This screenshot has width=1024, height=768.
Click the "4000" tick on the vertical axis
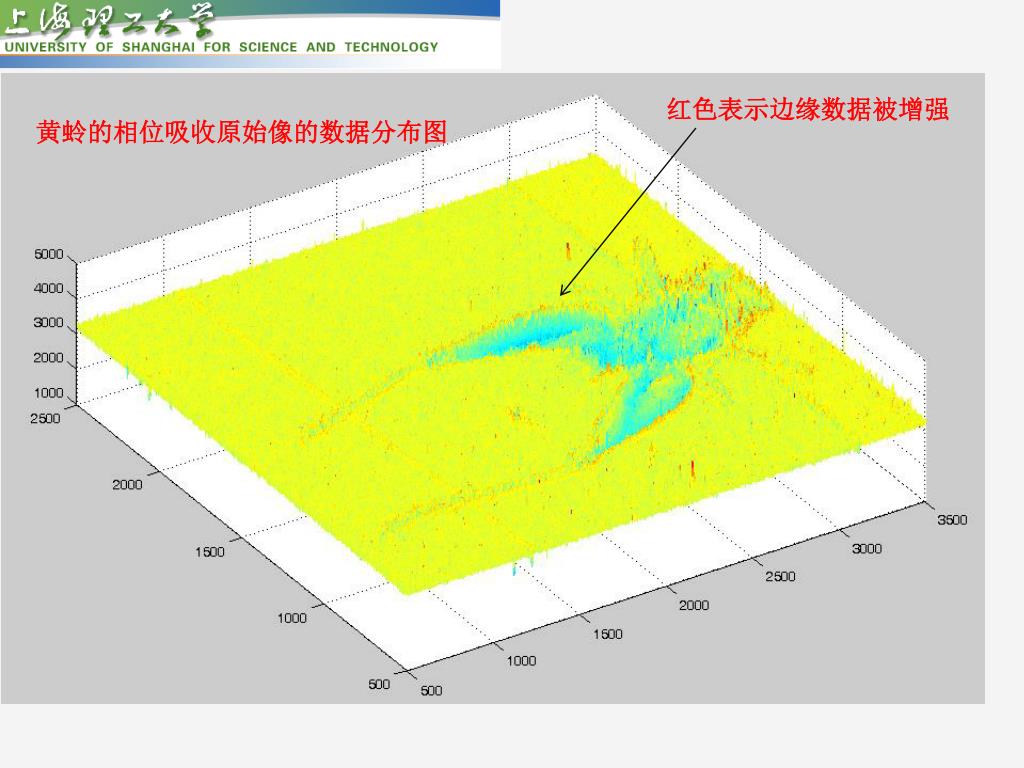49,288
